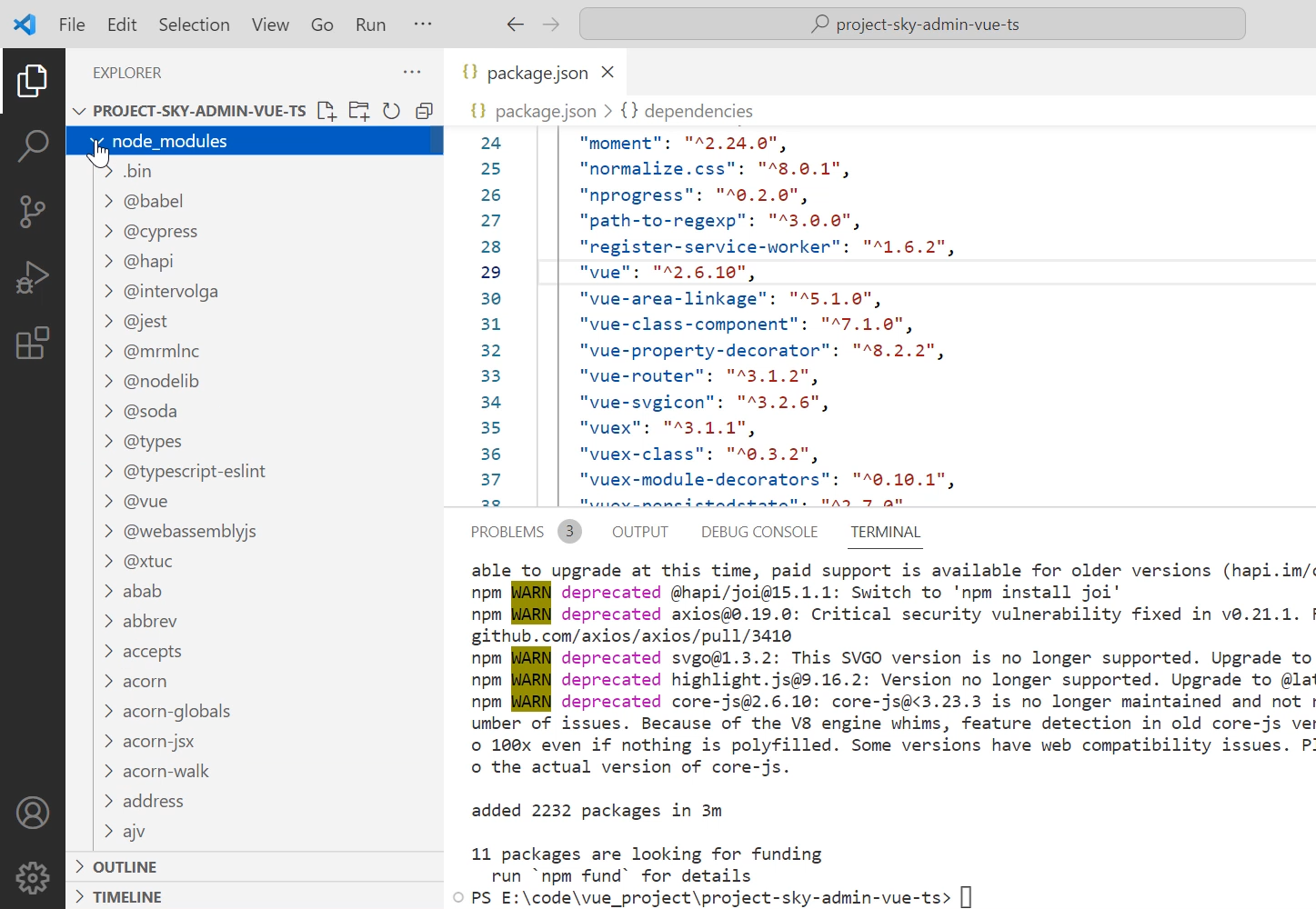This screenshot has height=909, width=1316.
Task: Open the Run and Debug view
Action: pyautogui.click(x=33, y=278)
